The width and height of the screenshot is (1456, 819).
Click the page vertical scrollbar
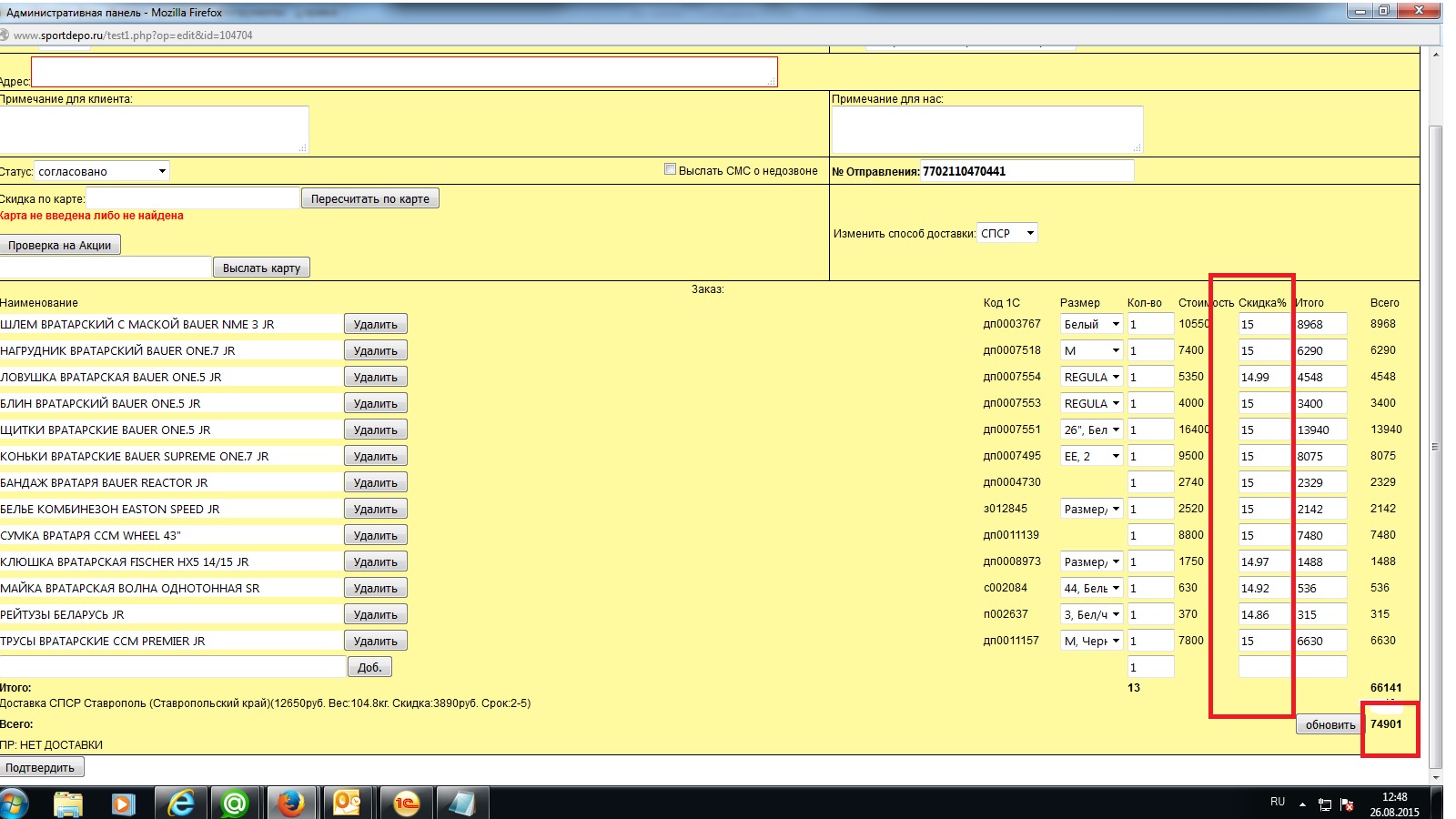coord(1436,446)
